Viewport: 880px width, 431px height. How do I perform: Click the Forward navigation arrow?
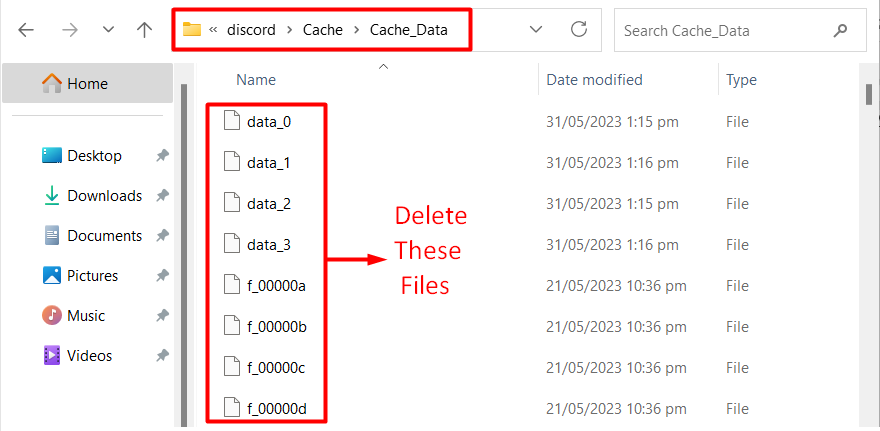coord(70,30)
